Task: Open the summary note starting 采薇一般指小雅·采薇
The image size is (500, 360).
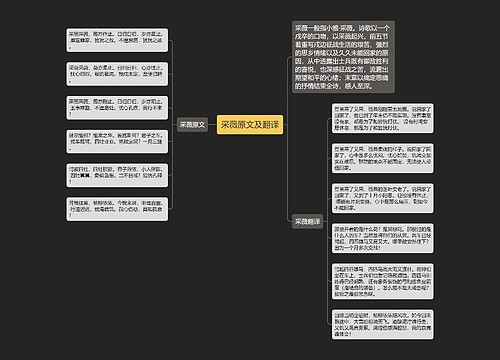Action: pyautogui.click(x=343, y=57)
